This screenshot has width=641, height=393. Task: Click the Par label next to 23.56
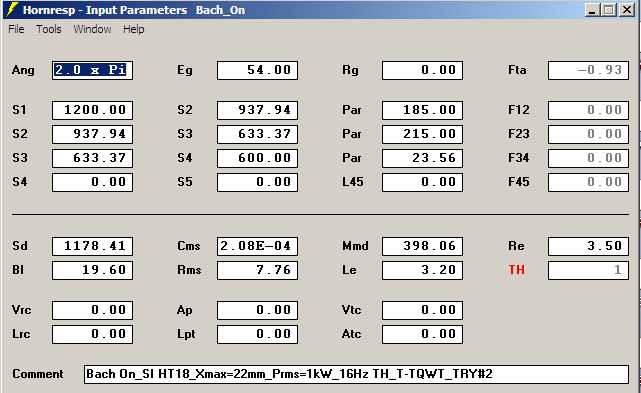pyautogui.click(x=352, y=158)
